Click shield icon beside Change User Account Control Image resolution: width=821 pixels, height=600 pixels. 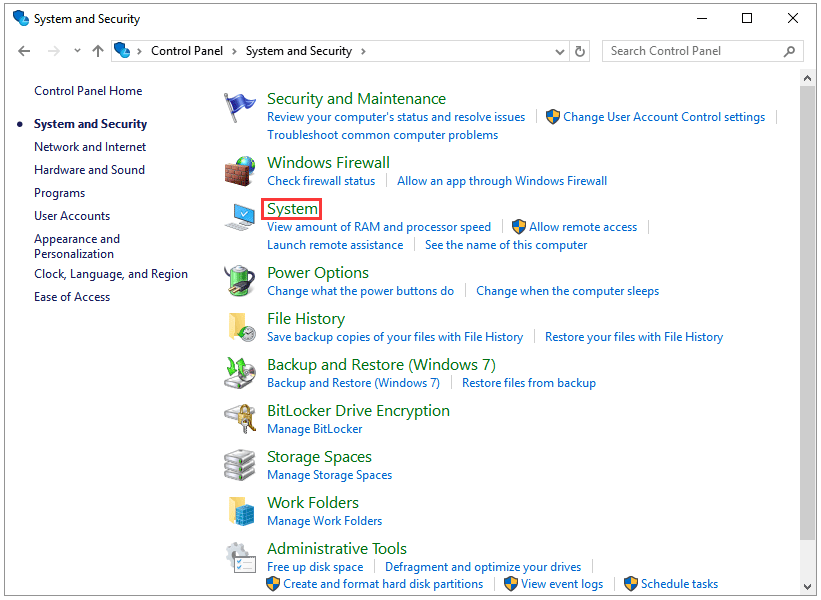(x=553, y=117)
